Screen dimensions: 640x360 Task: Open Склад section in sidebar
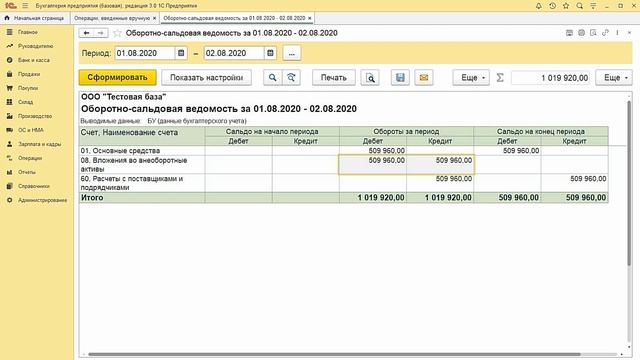click(25, 102)
